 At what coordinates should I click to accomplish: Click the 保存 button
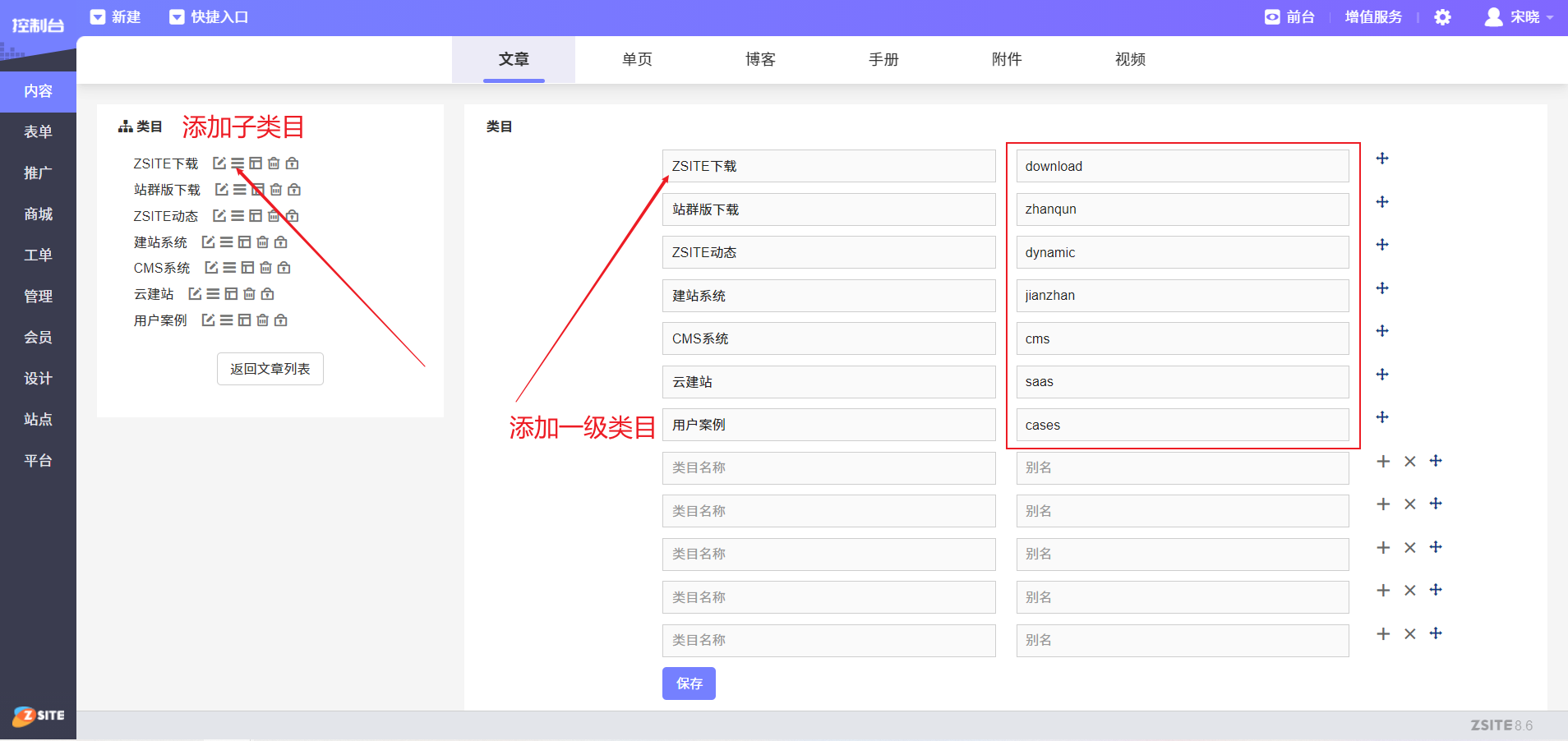689,683
